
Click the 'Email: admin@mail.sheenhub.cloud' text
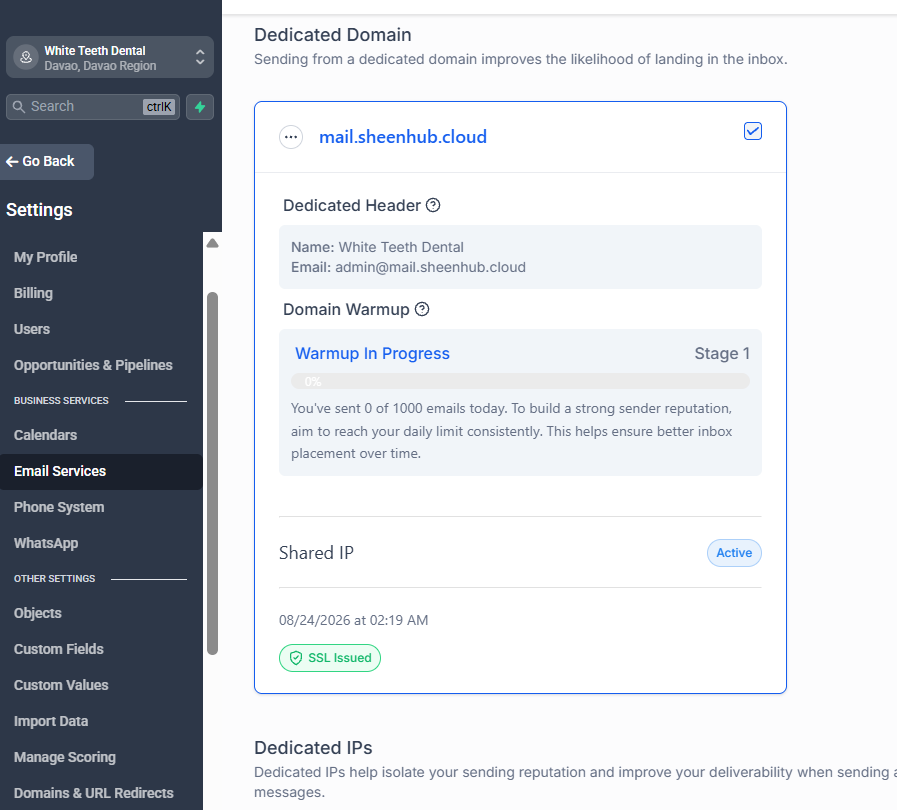click(408, 267)
